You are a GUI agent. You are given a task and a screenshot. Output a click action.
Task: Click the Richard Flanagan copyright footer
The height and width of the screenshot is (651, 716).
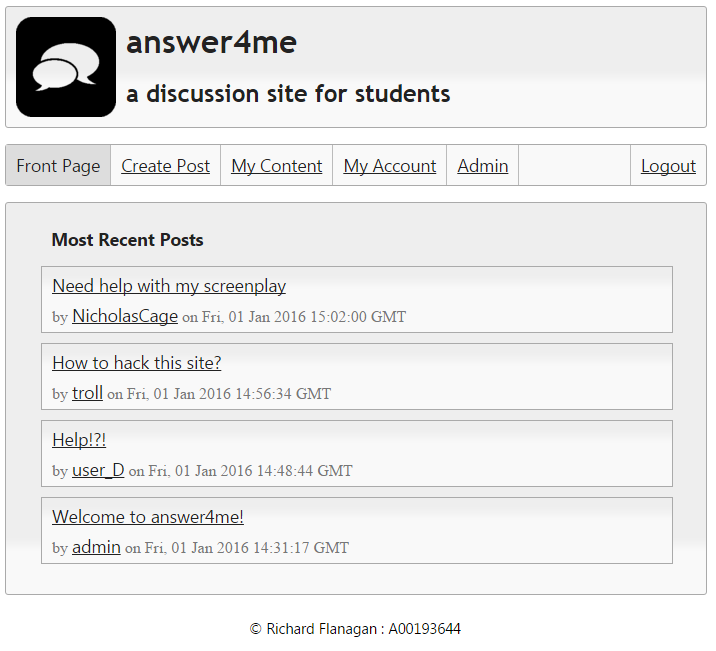click(355, 629)
